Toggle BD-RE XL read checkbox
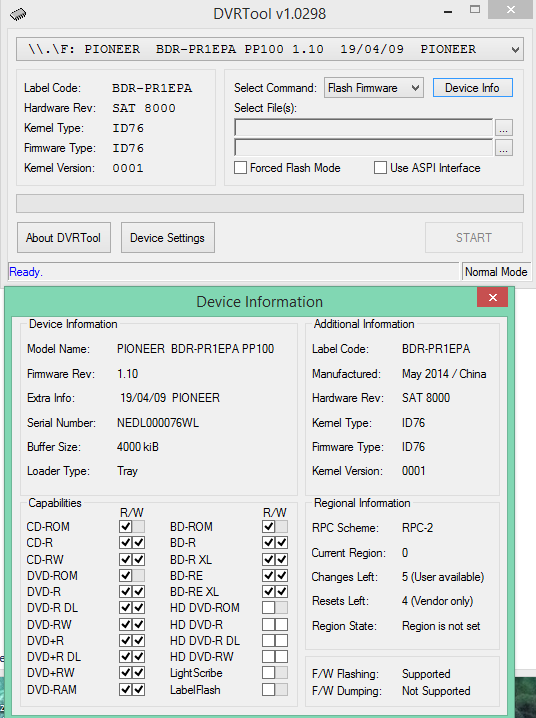The height and width of the screenshot is (718, 536). (269, 592)
